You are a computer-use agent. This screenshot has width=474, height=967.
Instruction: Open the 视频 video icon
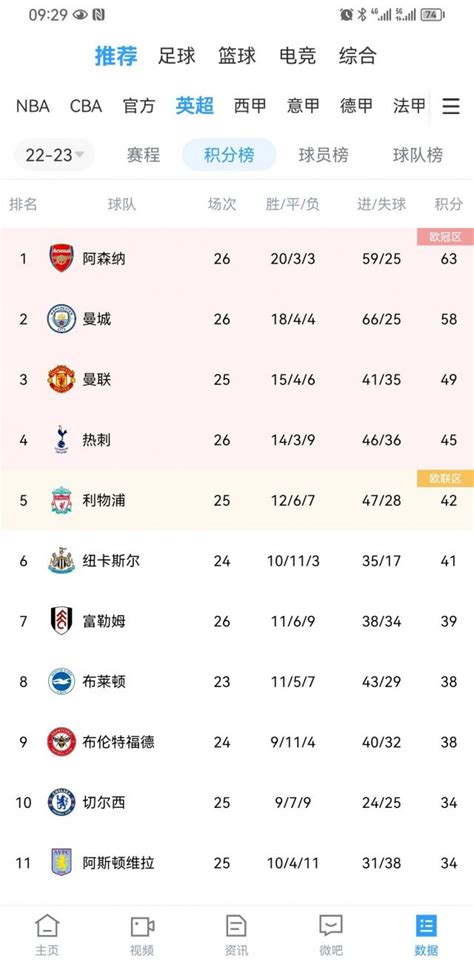(x=142, y=926)
